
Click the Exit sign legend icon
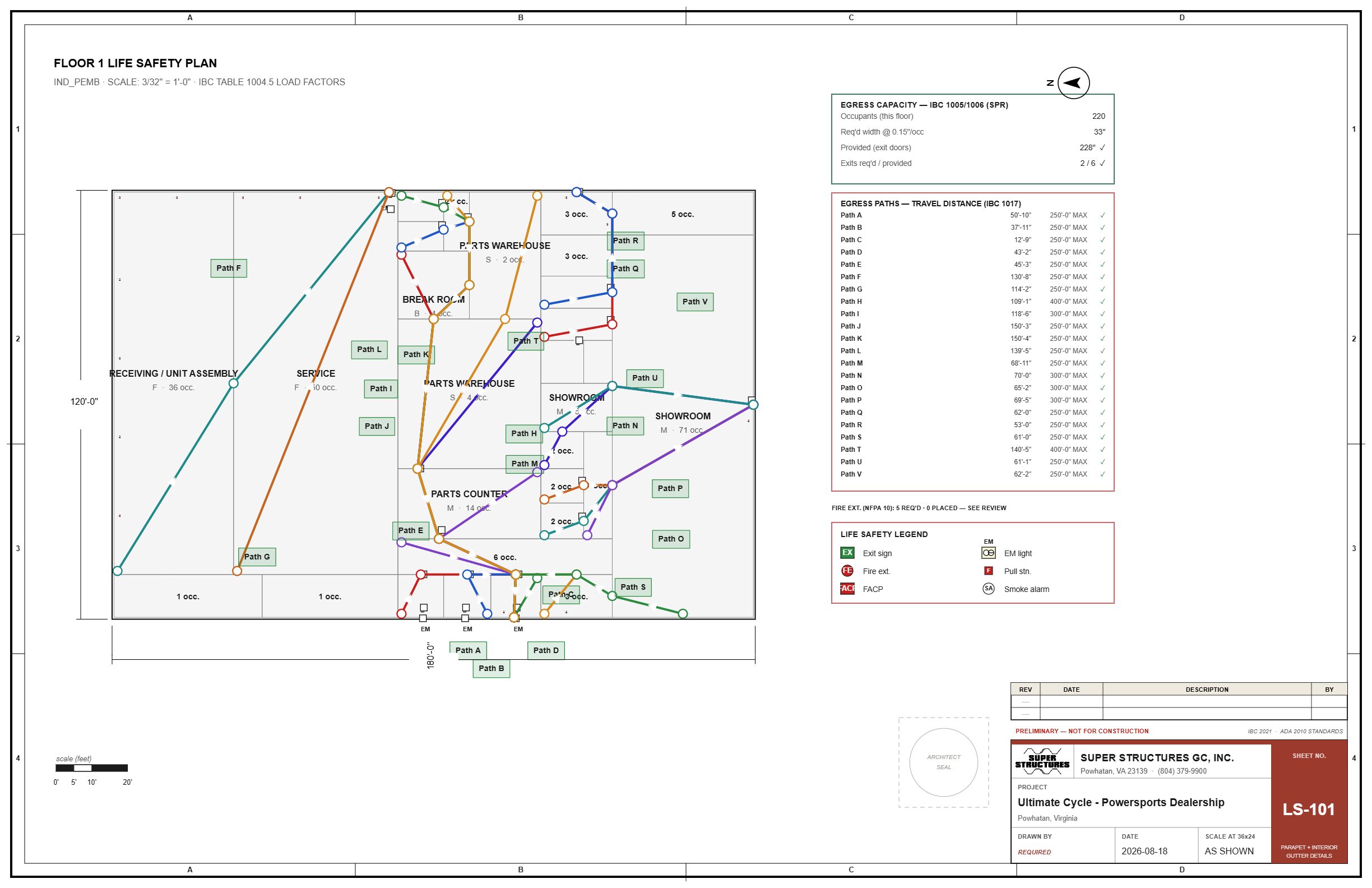click(x=847, y=553)
